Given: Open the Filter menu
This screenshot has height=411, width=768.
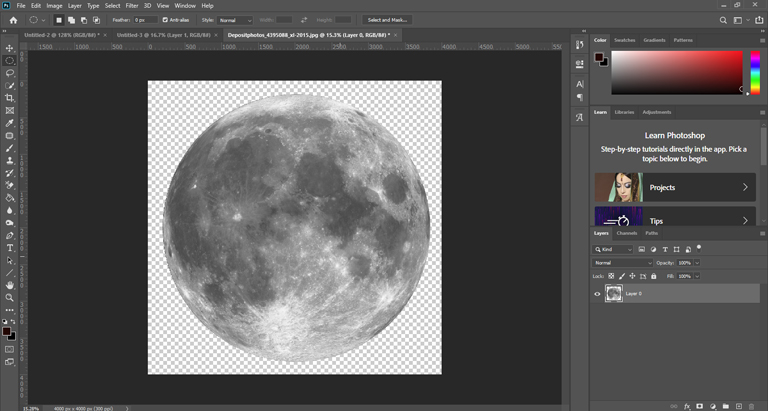Looking at the screenshot, I should coord(132,6).
